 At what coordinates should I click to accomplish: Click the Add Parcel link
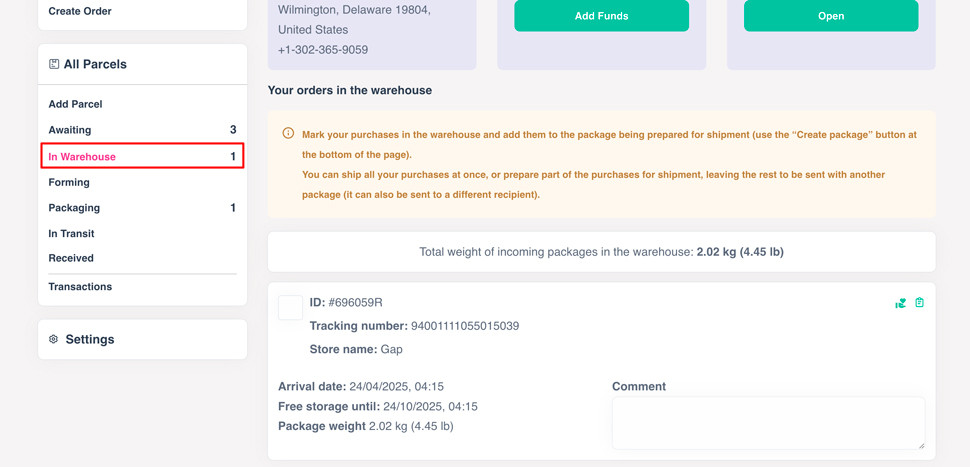coord(75,104)
